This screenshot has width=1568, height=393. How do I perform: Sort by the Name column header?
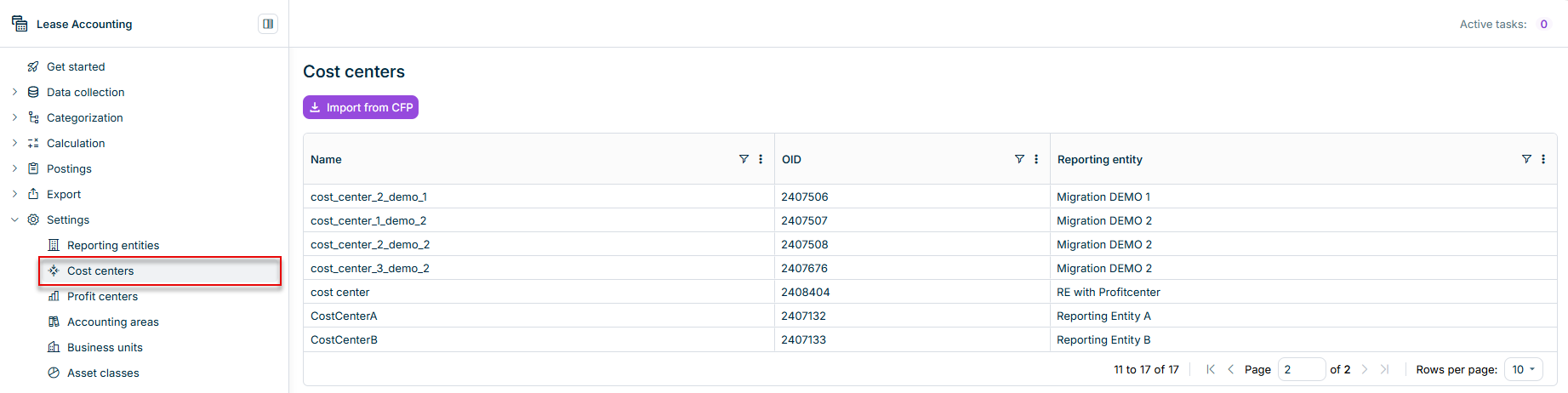326,159
